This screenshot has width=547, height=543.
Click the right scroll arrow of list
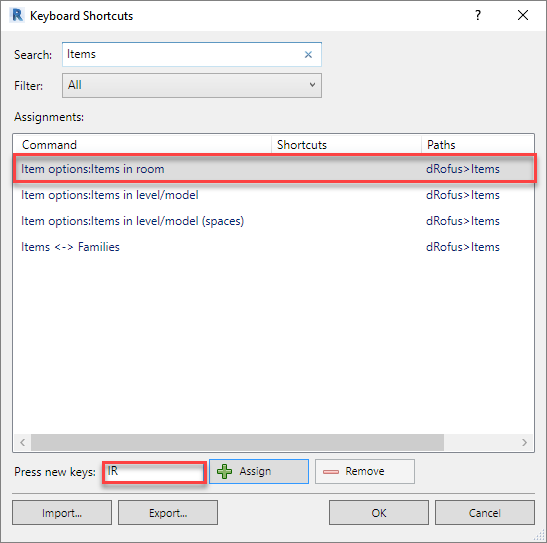pos(524,443)
